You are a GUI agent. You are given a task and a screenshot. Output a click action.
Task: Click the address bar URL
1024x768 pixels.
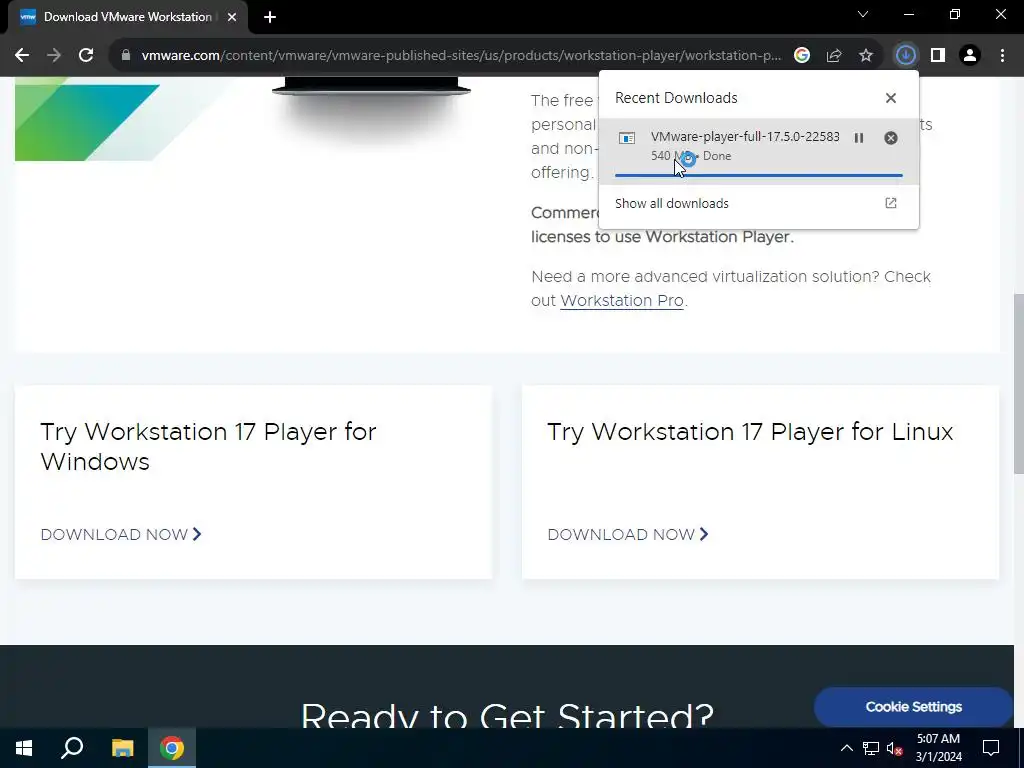[461, 56]
